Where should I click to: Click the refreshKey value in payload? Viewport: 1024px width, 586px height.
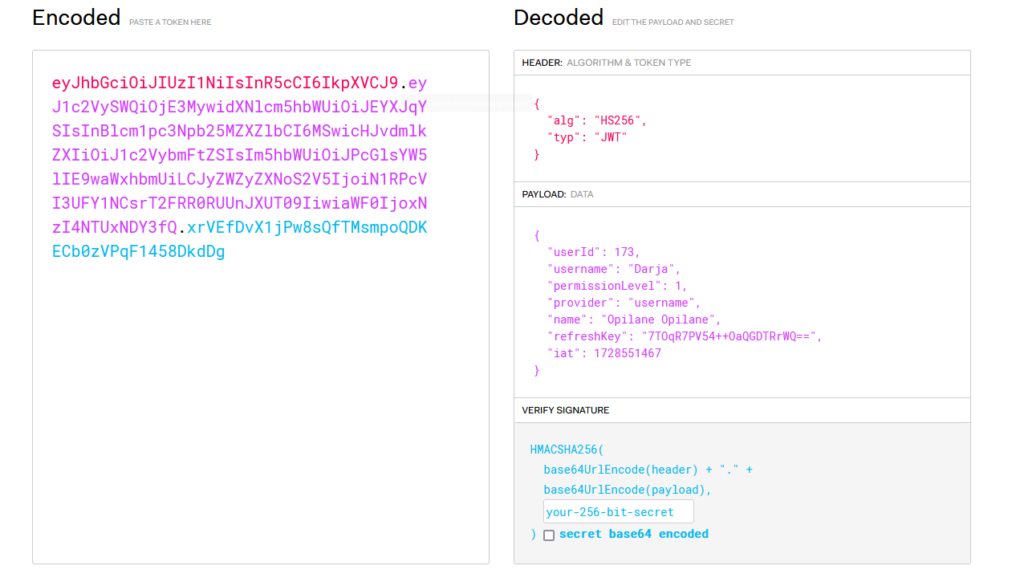pos(729,336)
